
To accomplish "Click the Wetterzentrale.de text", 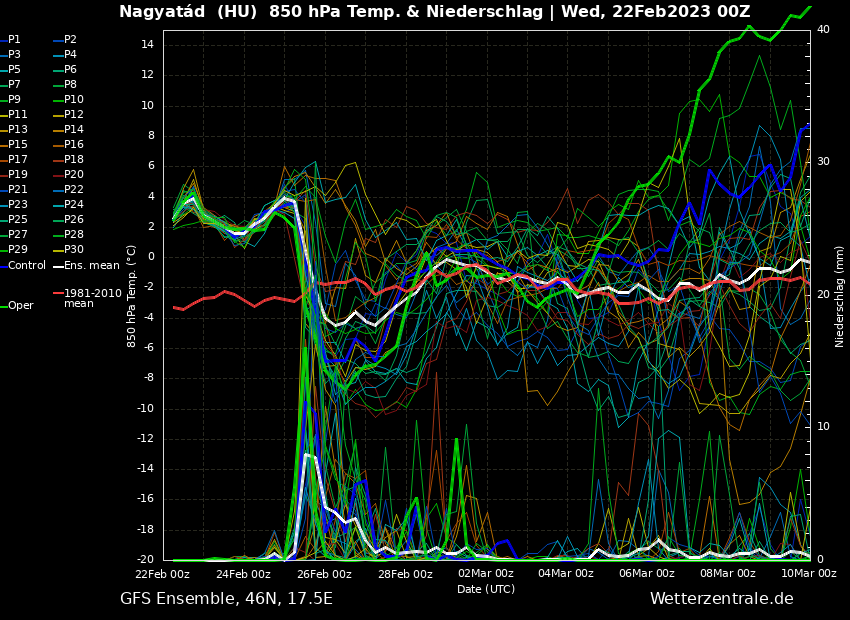I will pyautogui.click(x=721, y=599).
